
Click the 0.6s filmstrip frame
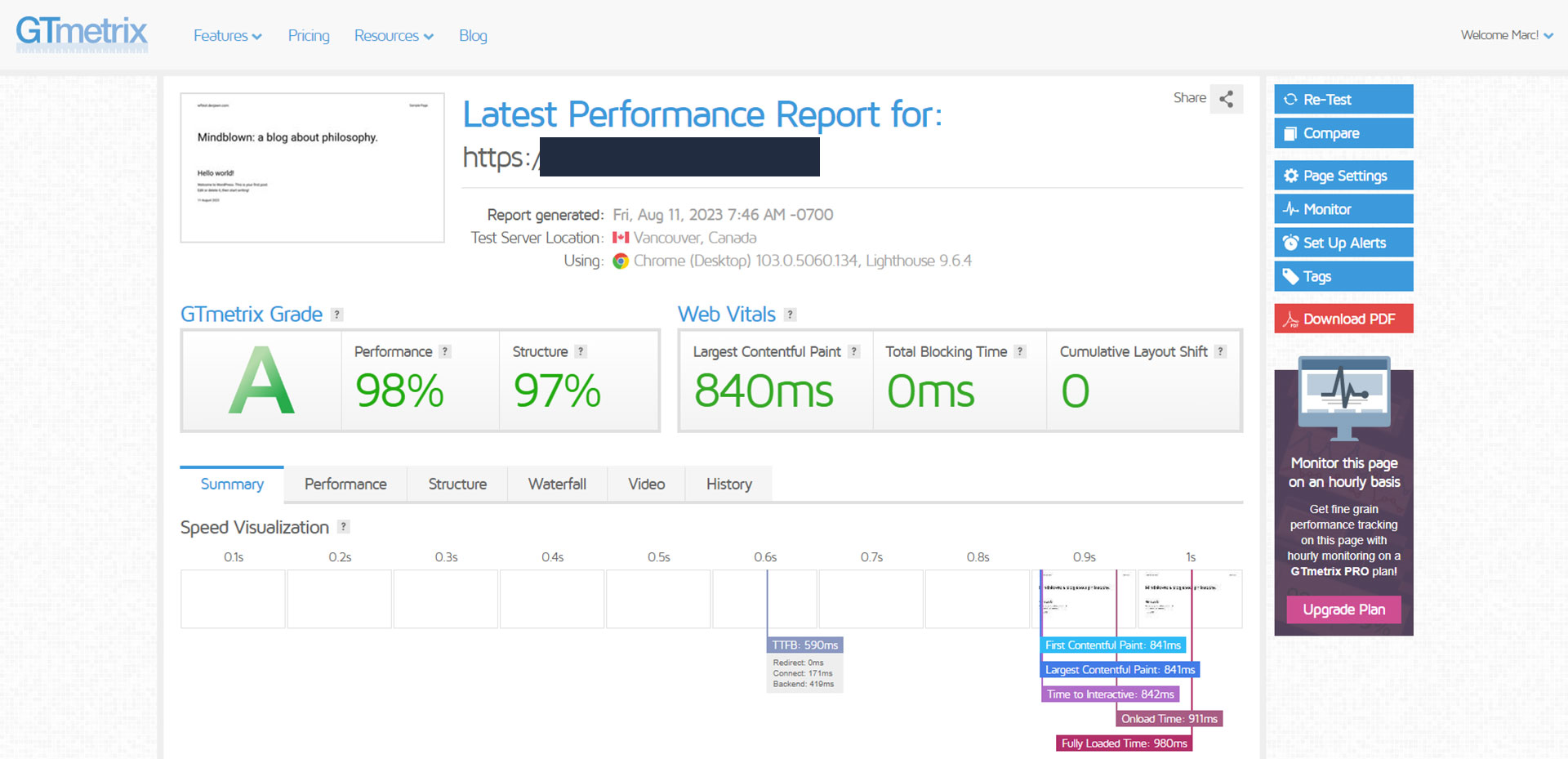[x=764, y=599]
